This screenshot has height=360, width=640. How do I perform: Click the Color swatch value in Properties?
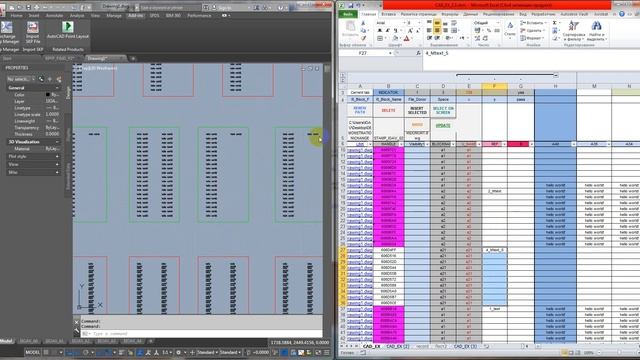48,95
